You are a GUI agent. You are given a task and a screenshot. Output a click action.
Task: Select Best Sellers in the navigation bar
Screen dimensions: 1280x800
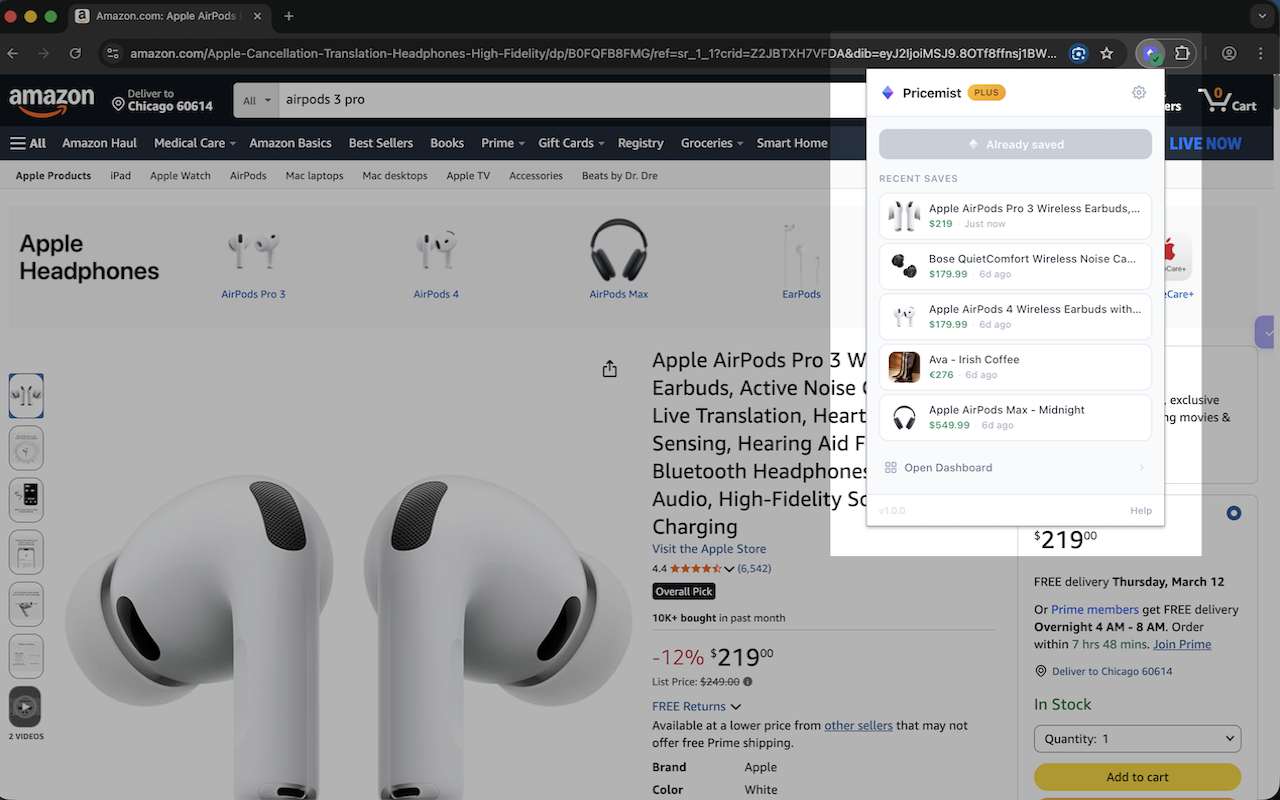click(381, 143)
